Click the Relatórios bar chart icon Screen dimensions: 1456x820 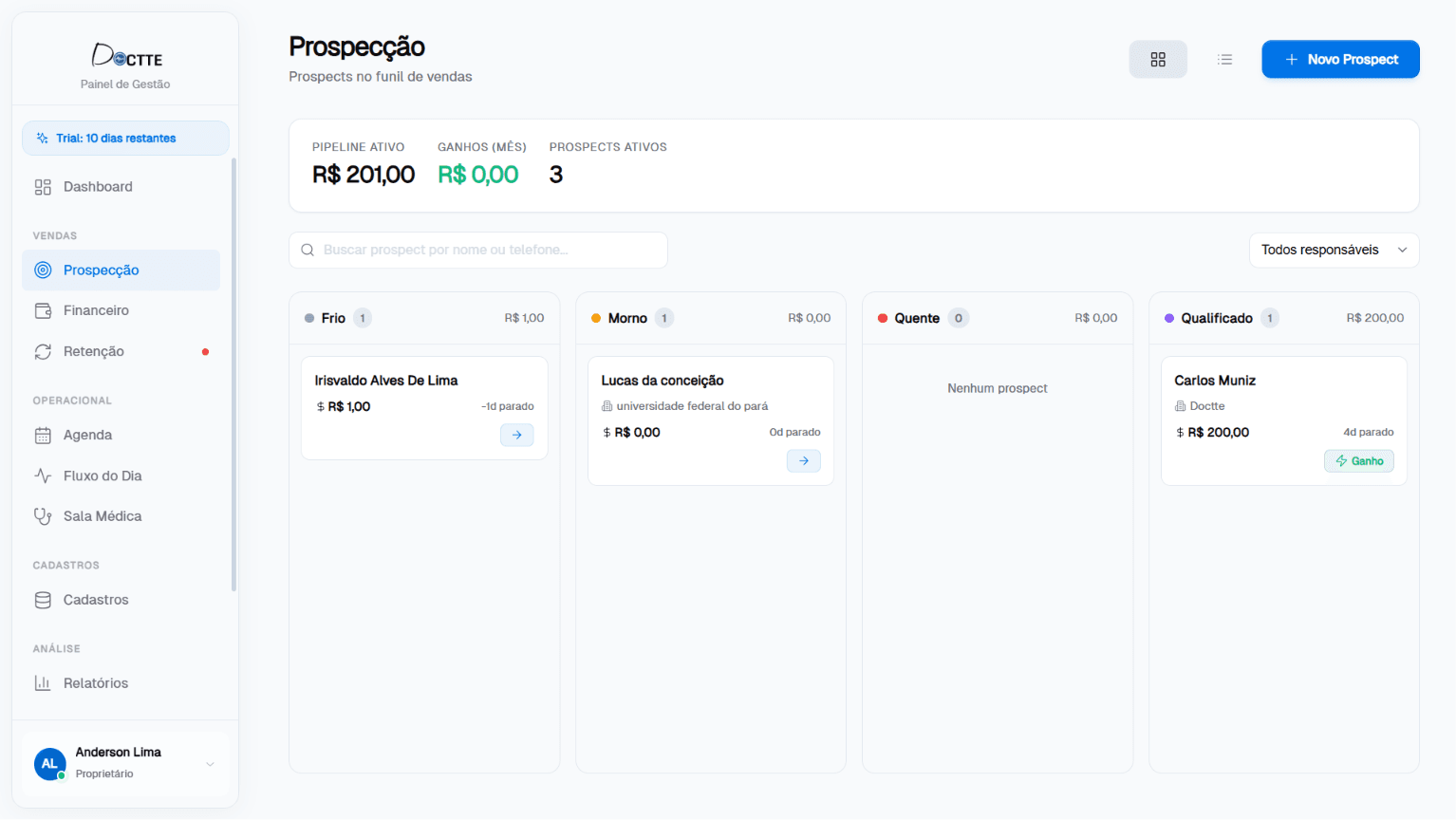pyautogui.click(x=43, y=683)
